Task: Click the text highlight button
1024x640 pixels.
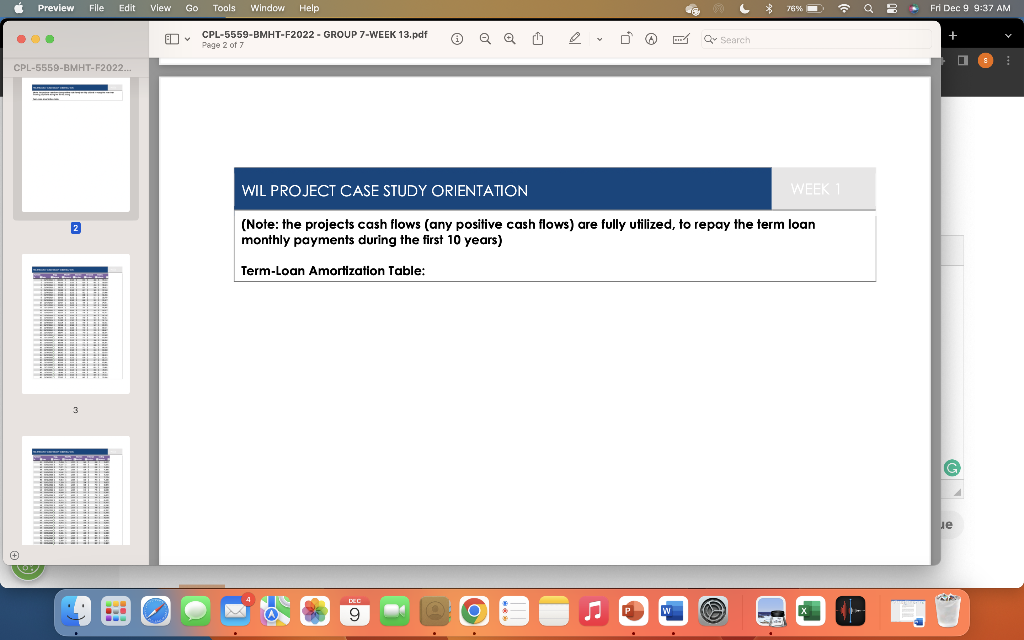Action: point(651,39)
